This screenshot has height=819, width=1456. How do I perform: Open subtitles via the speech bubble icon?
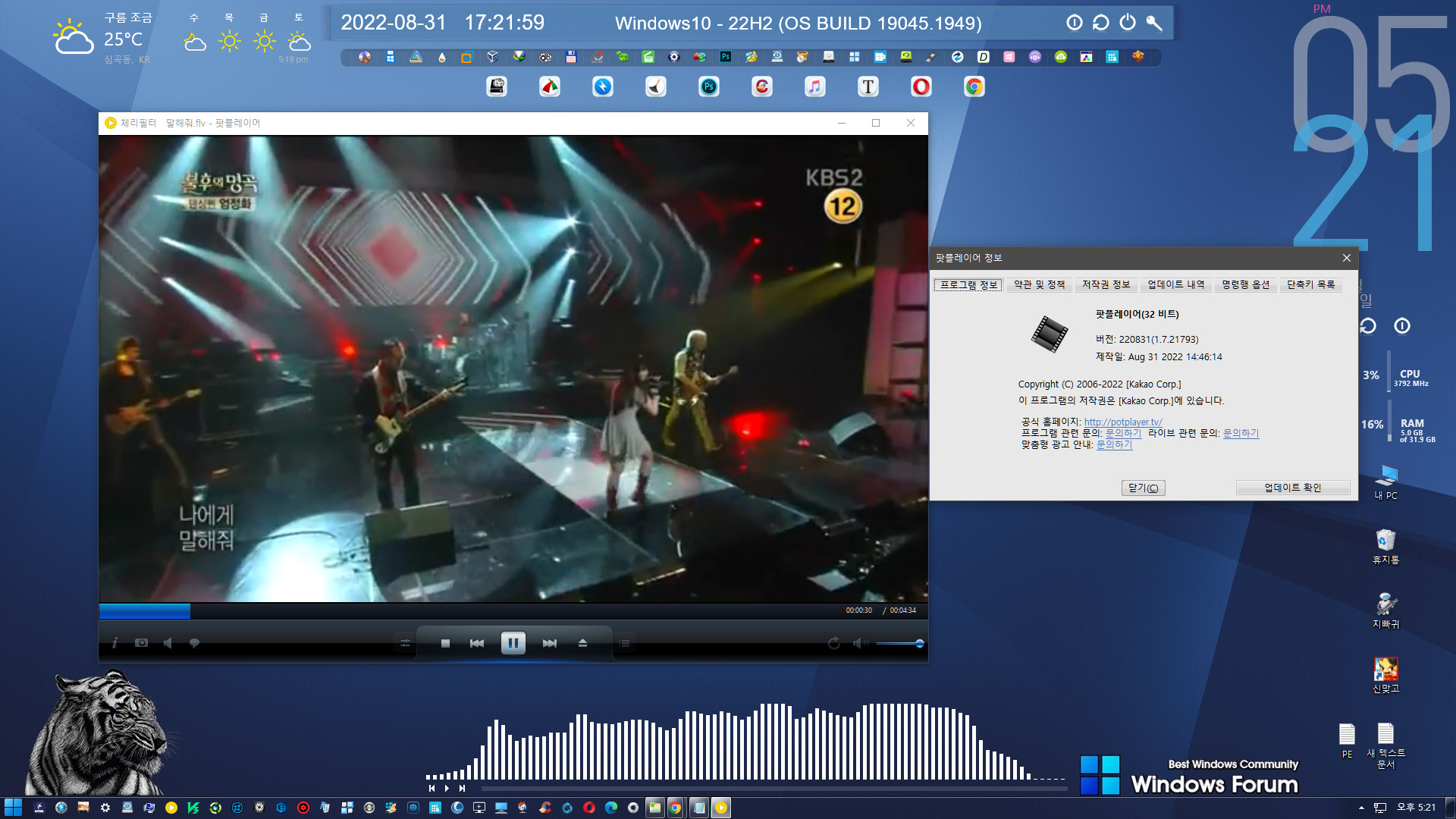(x=194, y=643)
